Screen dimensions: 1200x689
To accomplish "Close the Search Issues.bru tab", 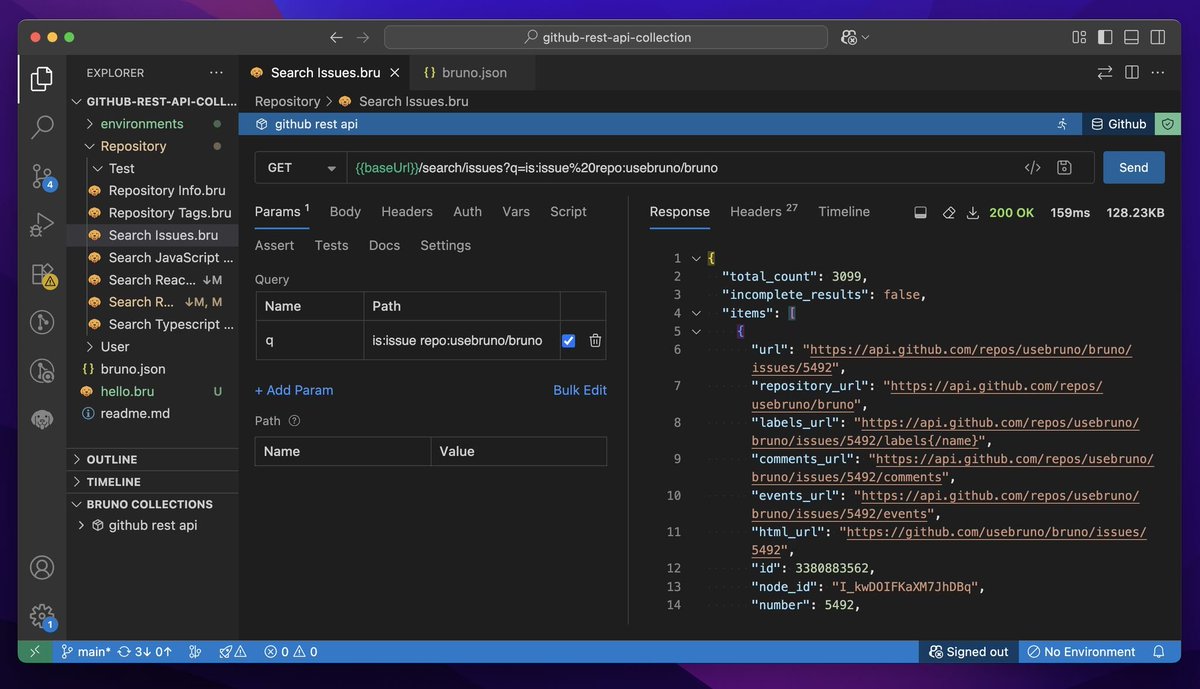I will (395, 72).
